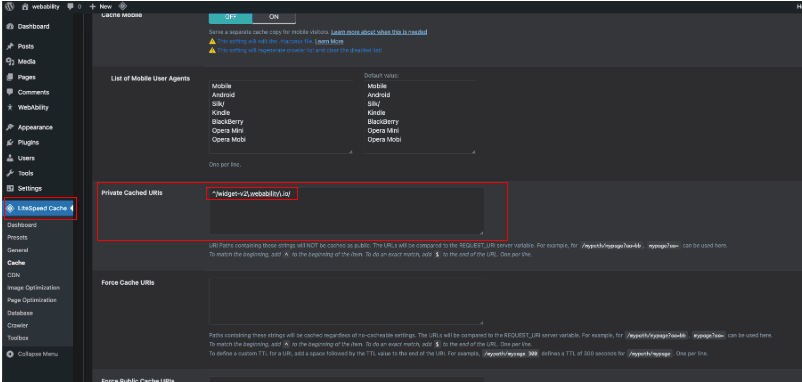Open Settings sliders icon

(x=10, y=188)
